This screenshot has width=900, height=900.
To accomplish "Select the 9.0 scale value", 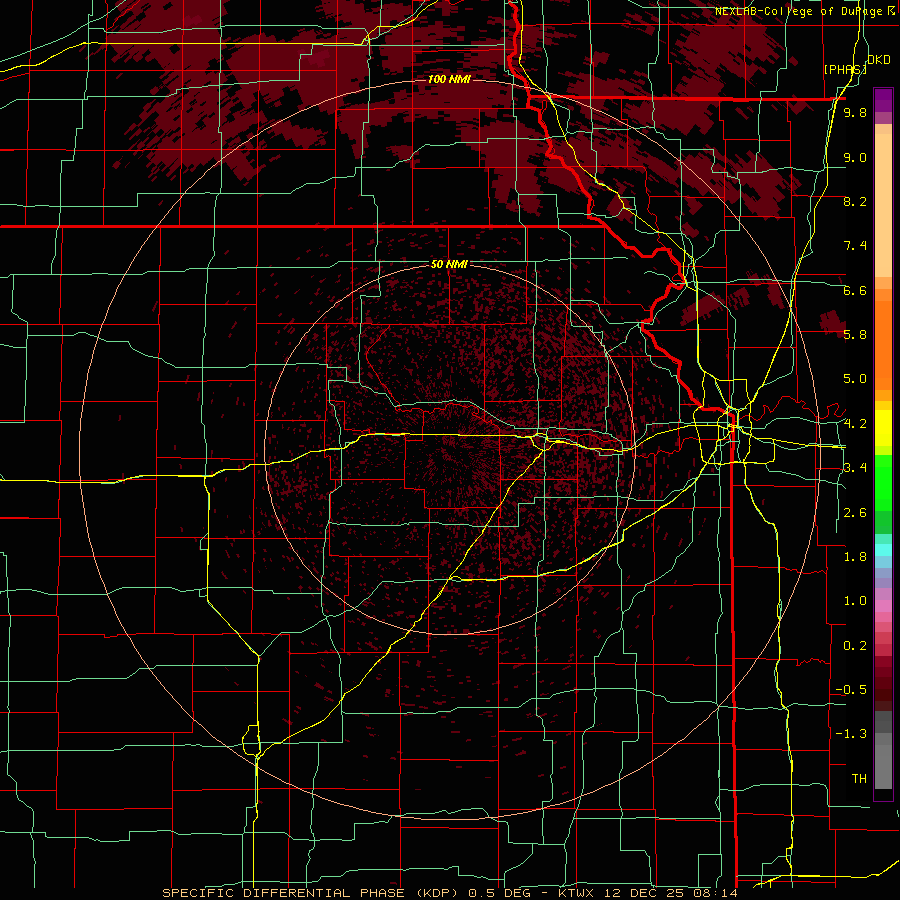I will pos(855,157).
